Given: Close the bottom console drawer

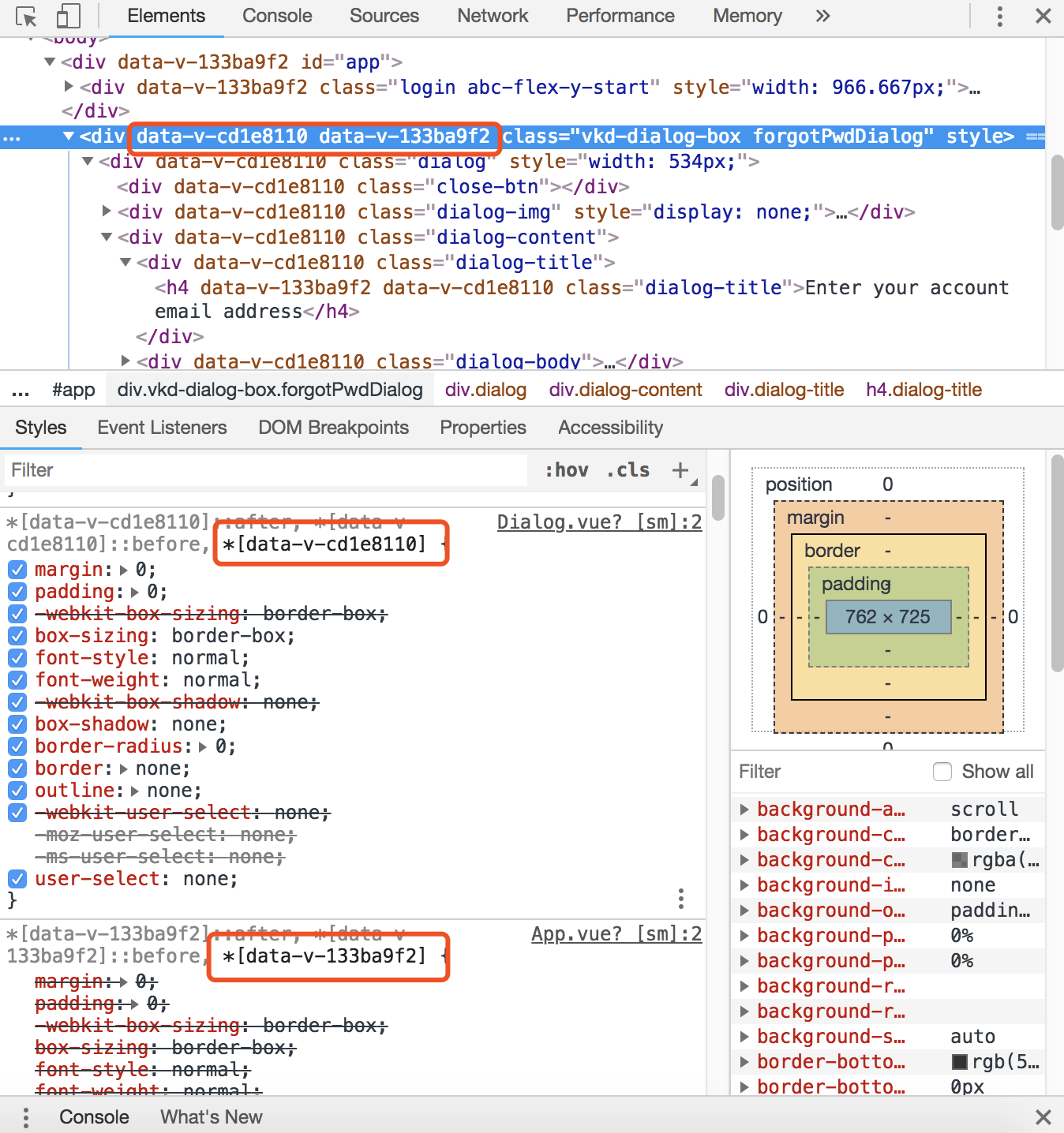Looking at the screenshot, I should (1043, 1117).
